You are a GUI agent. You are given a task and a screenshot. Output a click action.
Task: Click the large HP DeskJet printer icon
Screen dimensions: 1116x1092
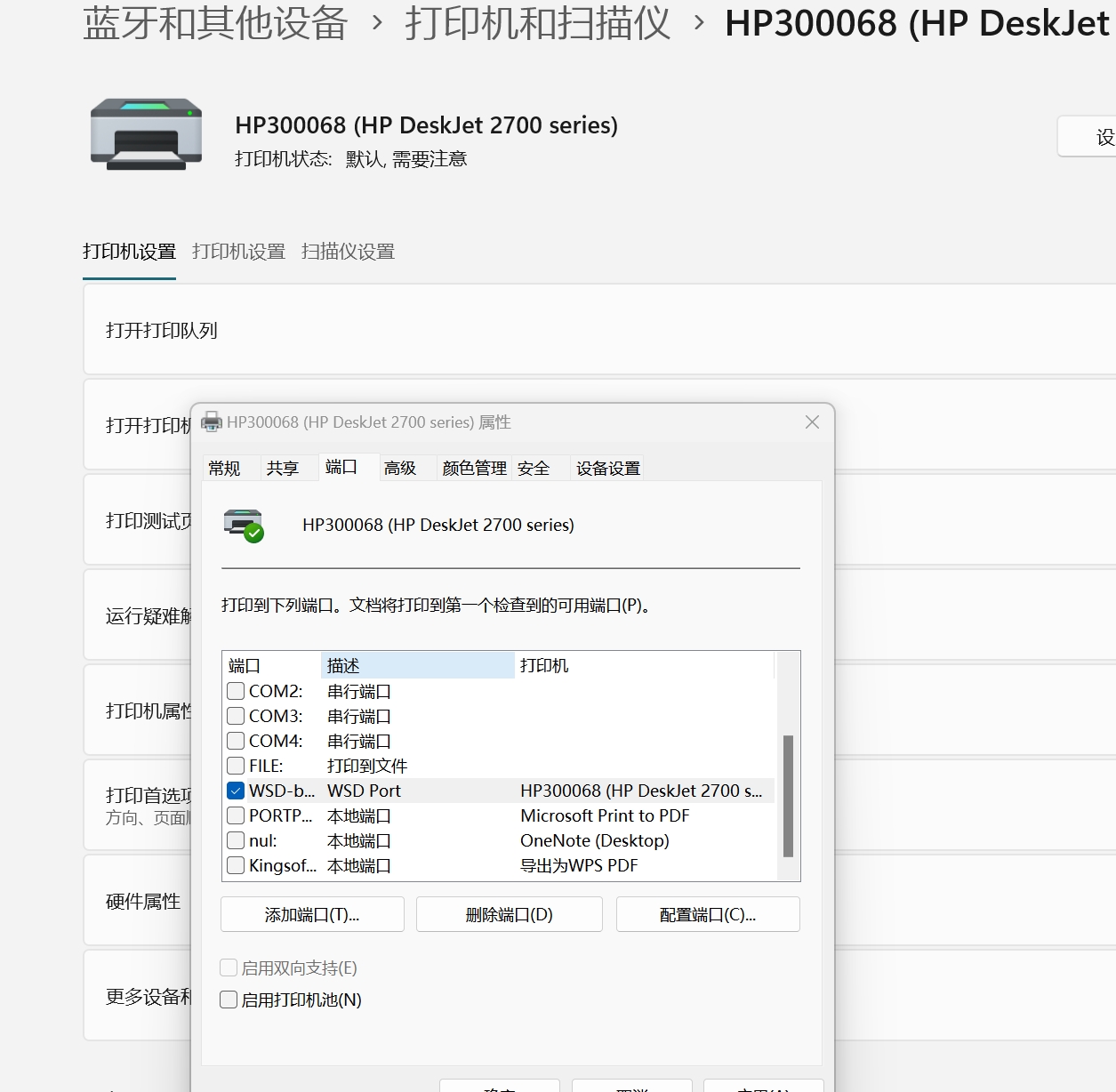point(146,133)
